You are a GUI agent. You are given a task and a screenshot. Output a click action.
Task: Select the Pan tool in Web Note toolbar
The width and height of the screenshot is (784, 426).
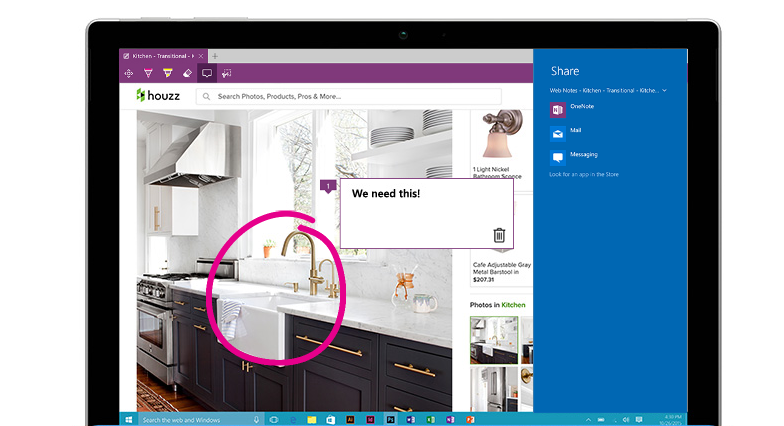(x=128, y=74)
